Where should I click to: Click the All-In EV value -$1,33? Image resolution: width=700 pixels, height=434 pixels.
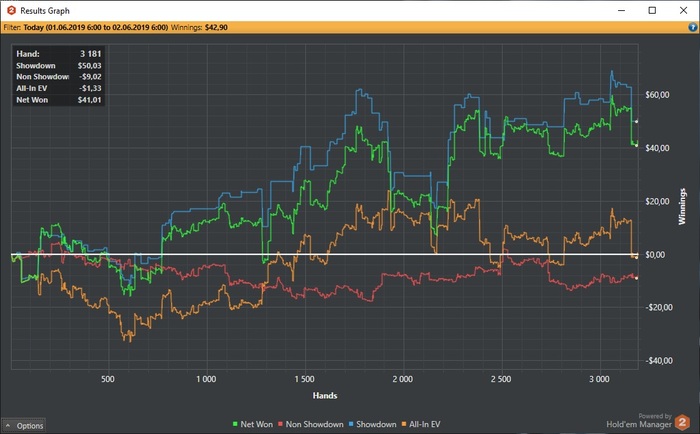[91, 88]
